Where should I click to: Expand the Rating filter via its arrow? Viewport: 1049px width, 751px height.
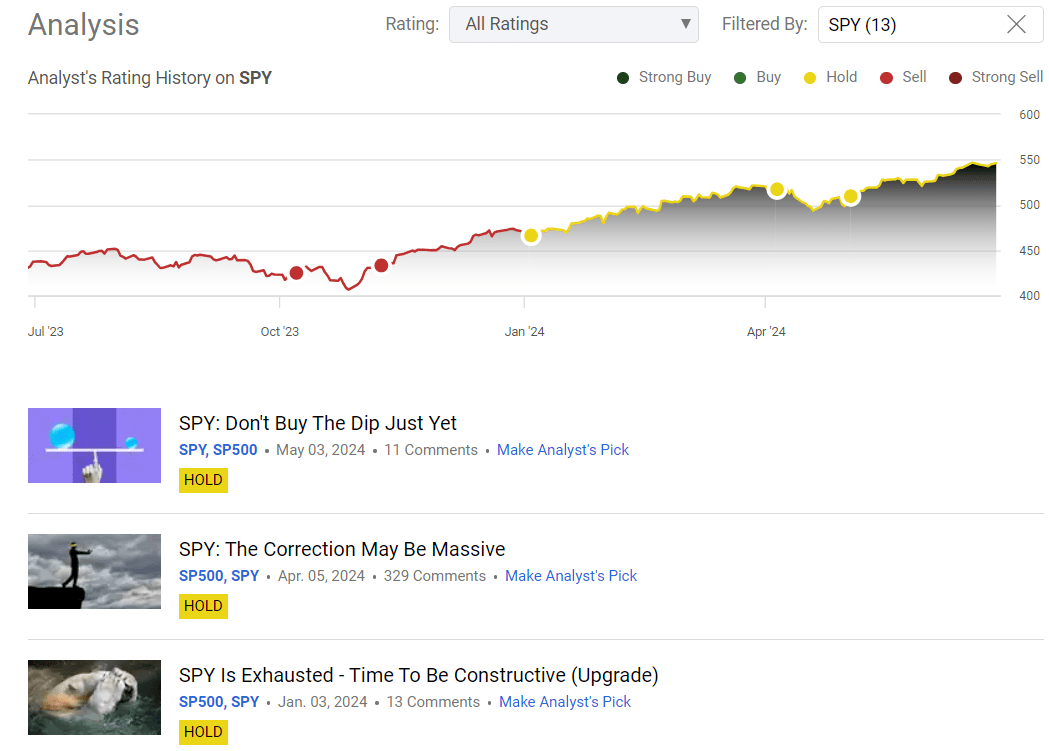point(684,23)
